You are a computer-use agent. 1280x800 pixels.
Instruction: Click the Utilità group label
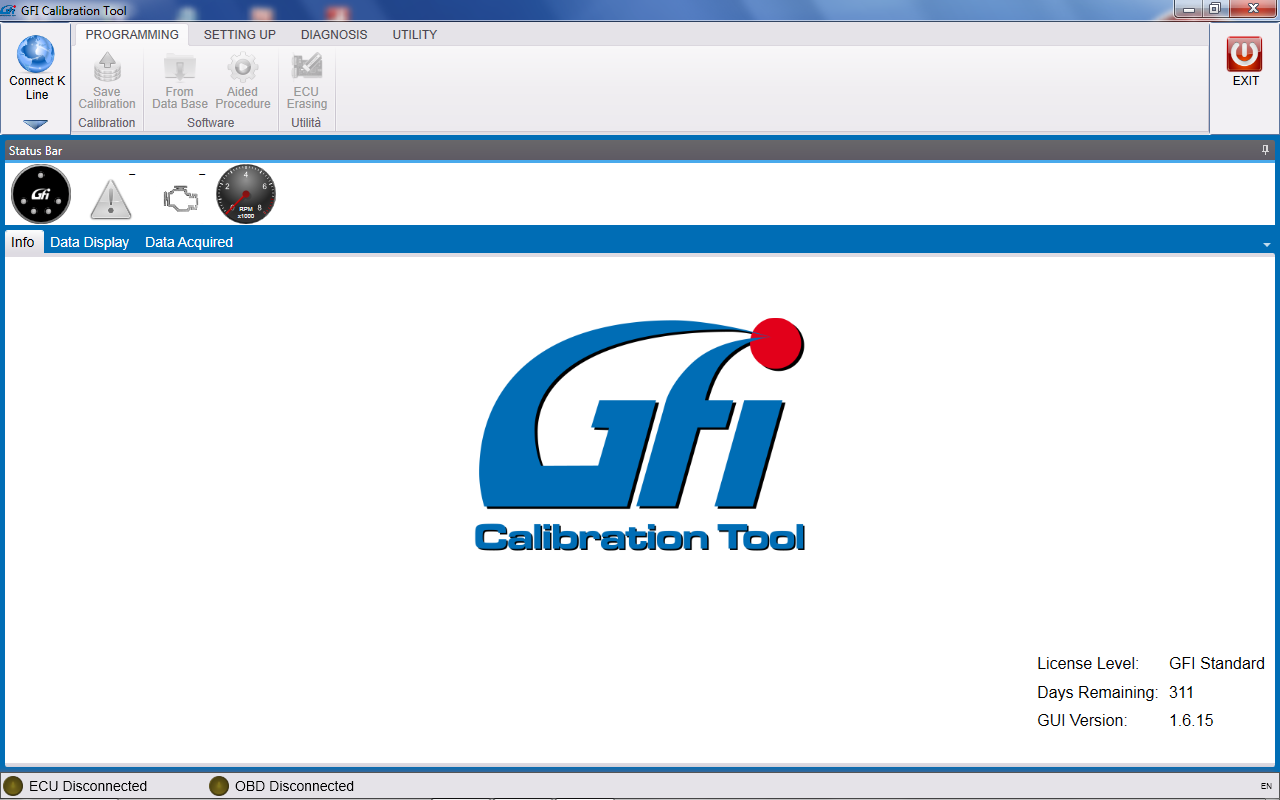[306, 123]
